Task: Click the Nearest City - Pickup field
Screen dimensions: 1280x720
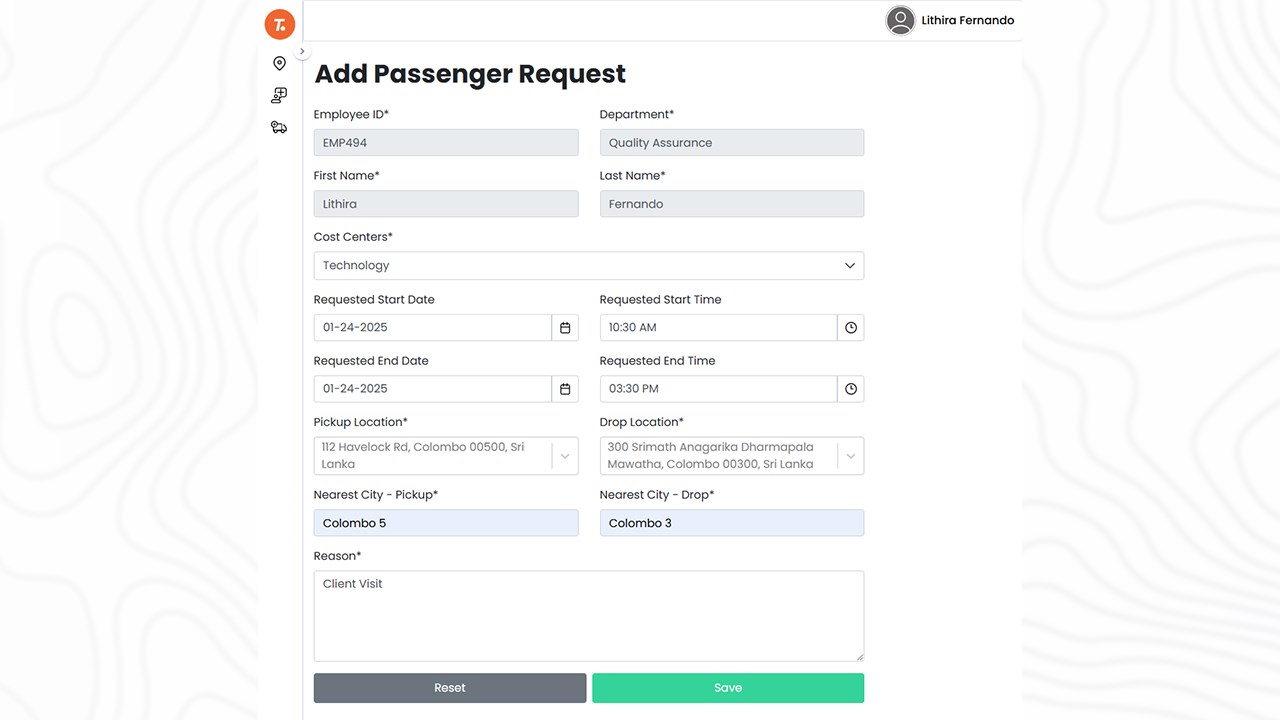Action: tap(446, 523)
